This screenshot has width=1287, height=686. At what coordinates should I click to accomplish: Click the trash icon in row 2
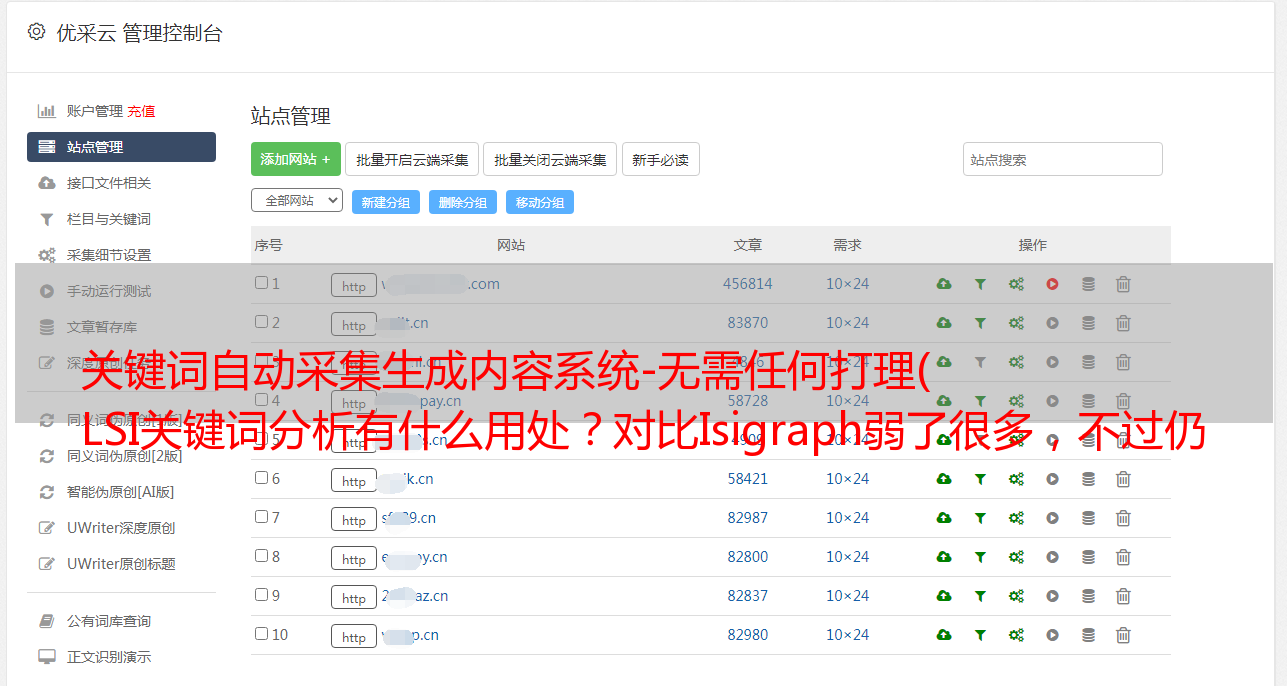pyautogui.click(x=1123, y=323)
